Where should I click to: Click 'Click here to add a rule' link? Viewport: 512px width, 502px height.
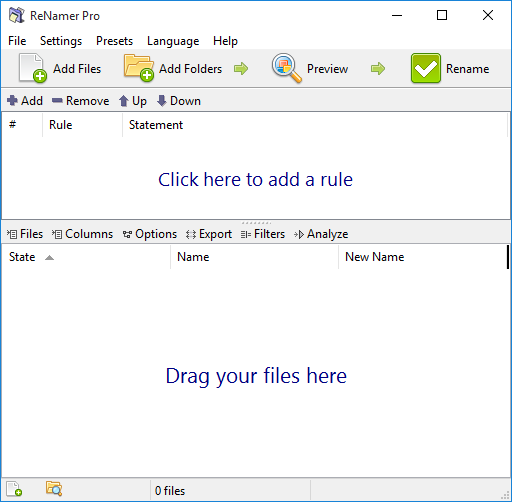pos(255,180)
